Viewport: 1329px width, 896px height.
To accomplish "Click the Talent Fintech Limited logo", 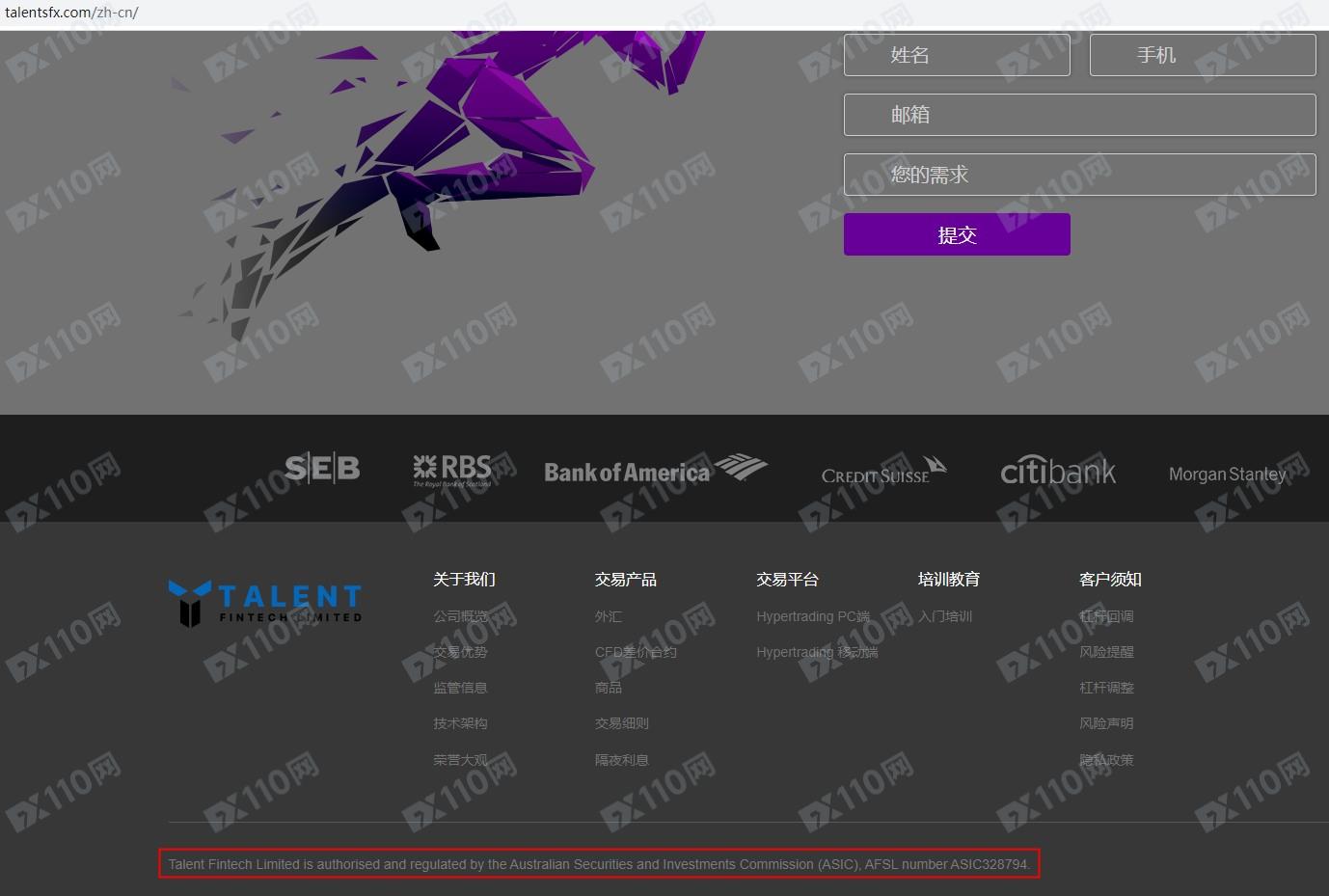I will (265, 604).
